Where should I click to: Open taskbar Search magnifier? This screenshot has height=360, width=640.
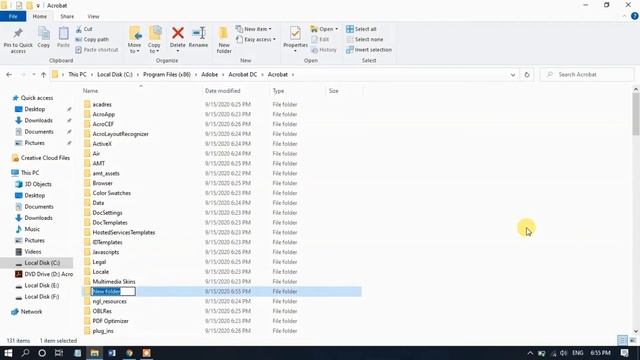tap(25, 353)
